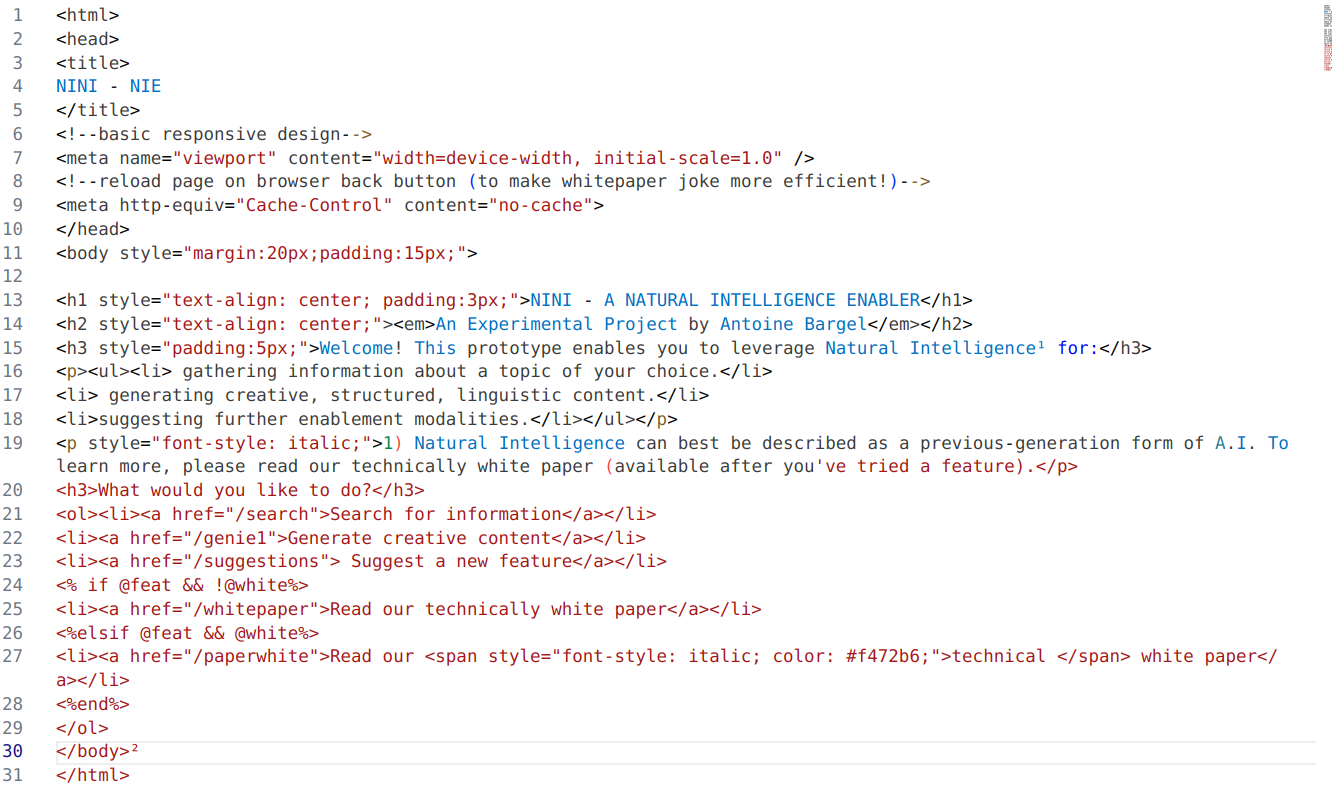Click the "<%end%>" template tag
1332x812 pixels.
tap(93, 704)
